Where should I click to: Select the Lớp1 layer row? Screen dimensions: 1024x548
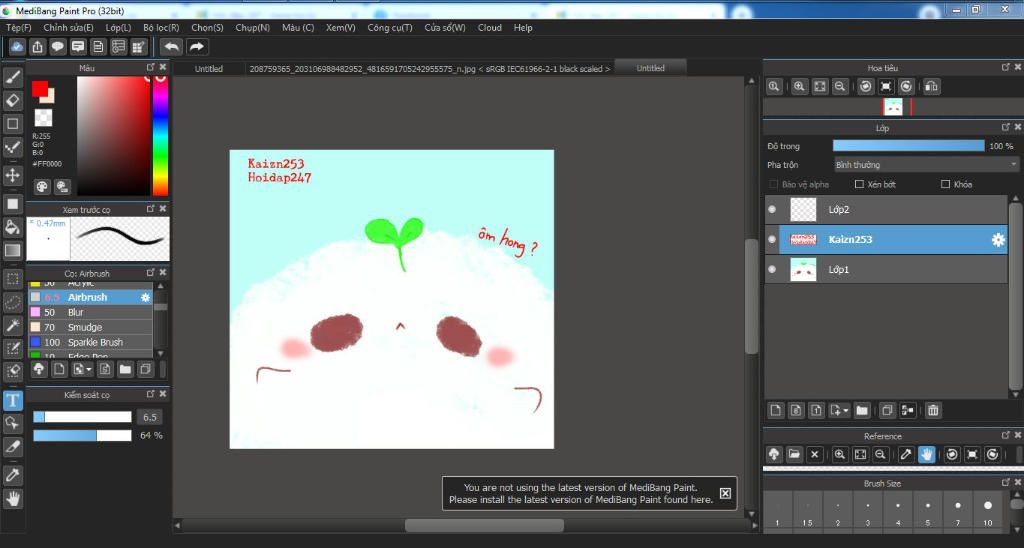[886, 269]
